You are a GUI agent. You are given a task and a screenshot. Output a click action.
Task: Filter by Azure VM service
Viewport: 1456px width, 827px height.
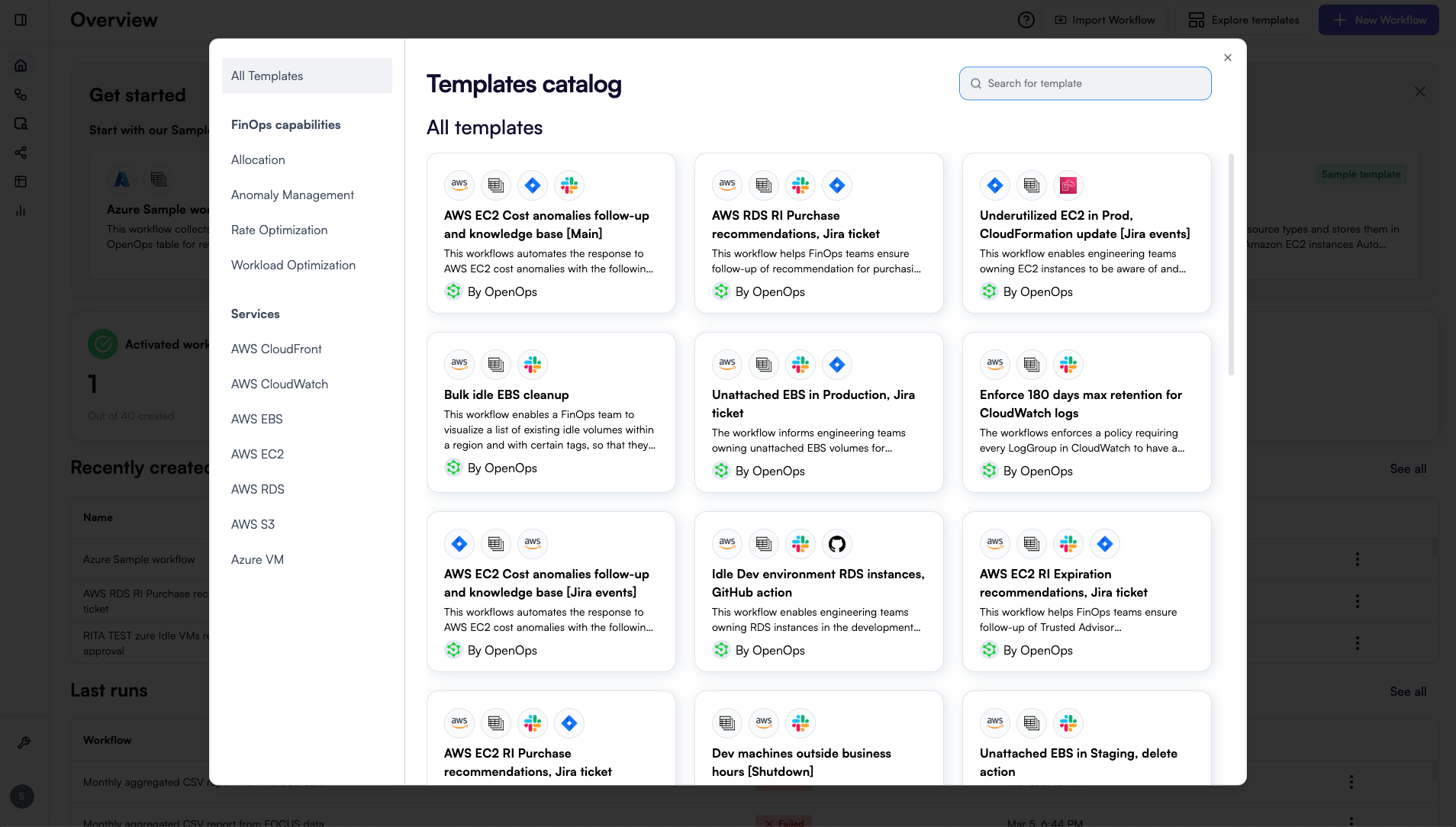[x=257, y=559]
